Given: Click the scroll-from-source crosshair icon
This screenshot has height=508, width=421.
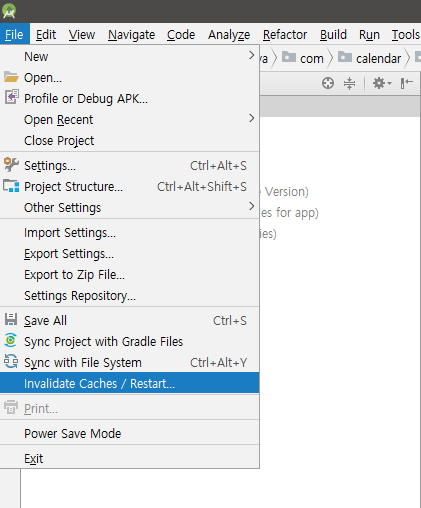Looking at the screenshot, I should tap(328, 83).
